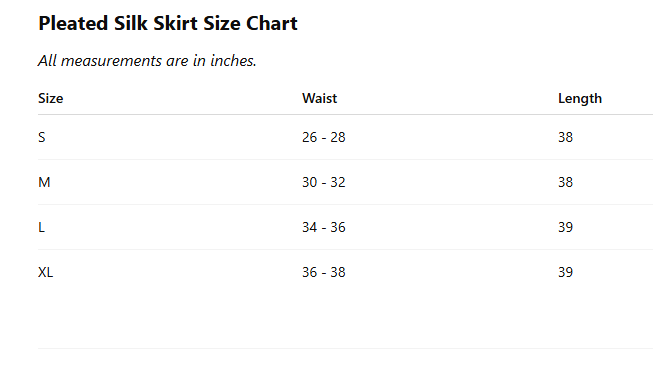
Task: Select the 'All measurements are in inches' note
Action: click(147, 61)
